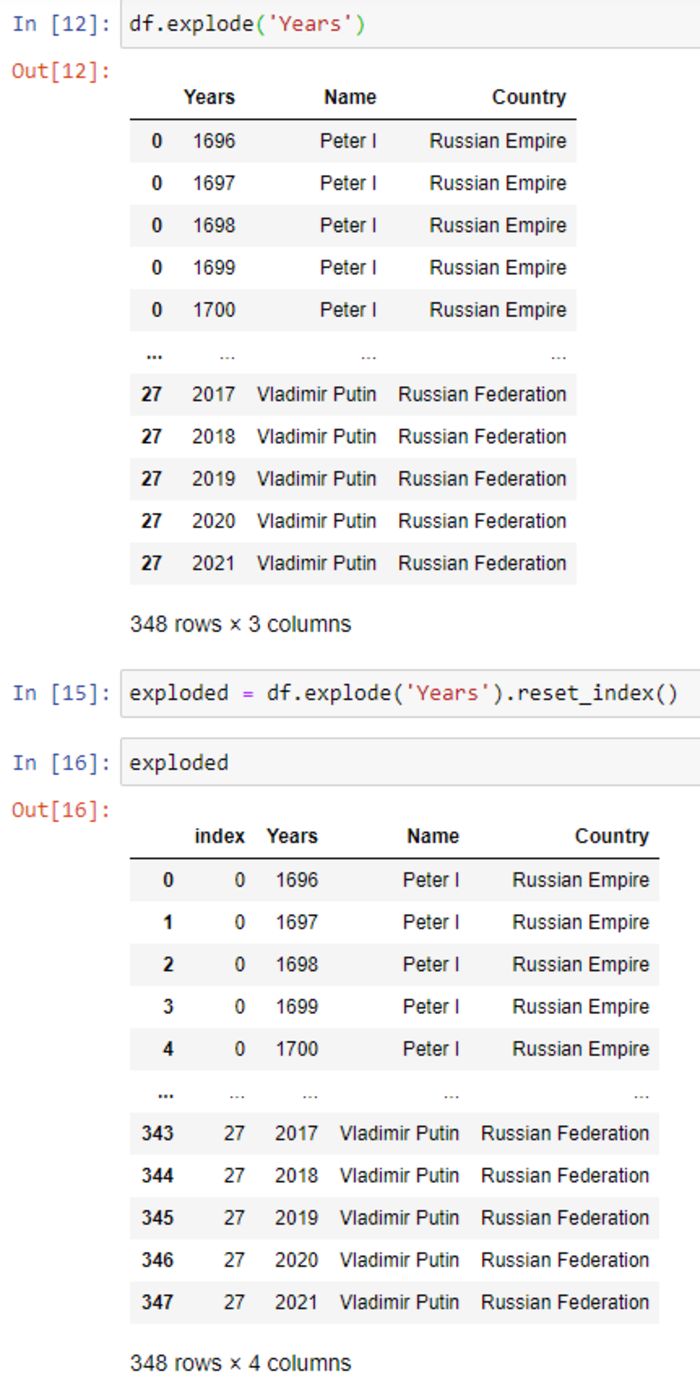700x1379 pixels.
Task: Click the '348 rows × 3 columns' summary
Action: coord(241,624)
